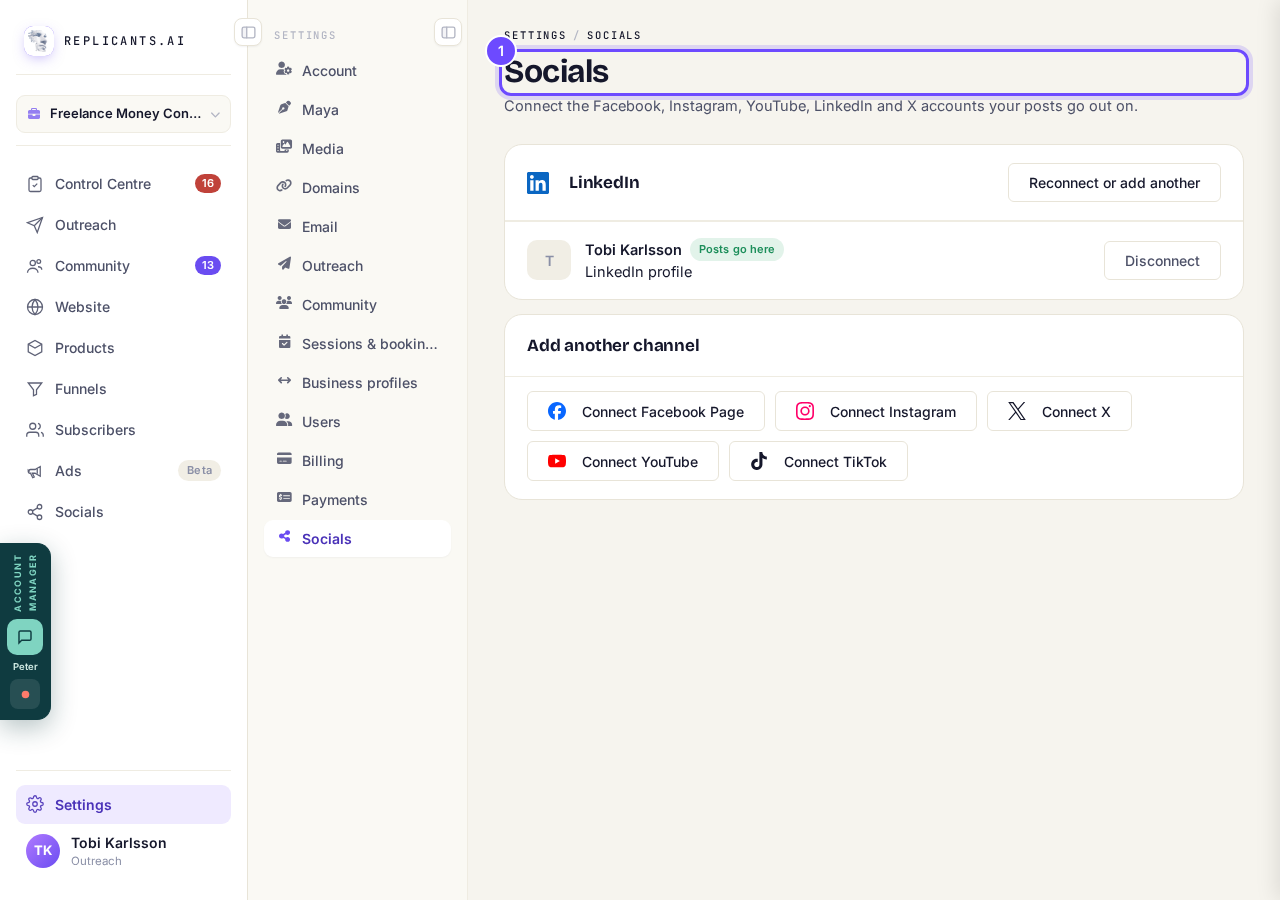This screenshot has height=900, width=1280.
Task: Collapse the Settings submenu panel toggle
Action: pyautogui.click(x=448, y=32)
